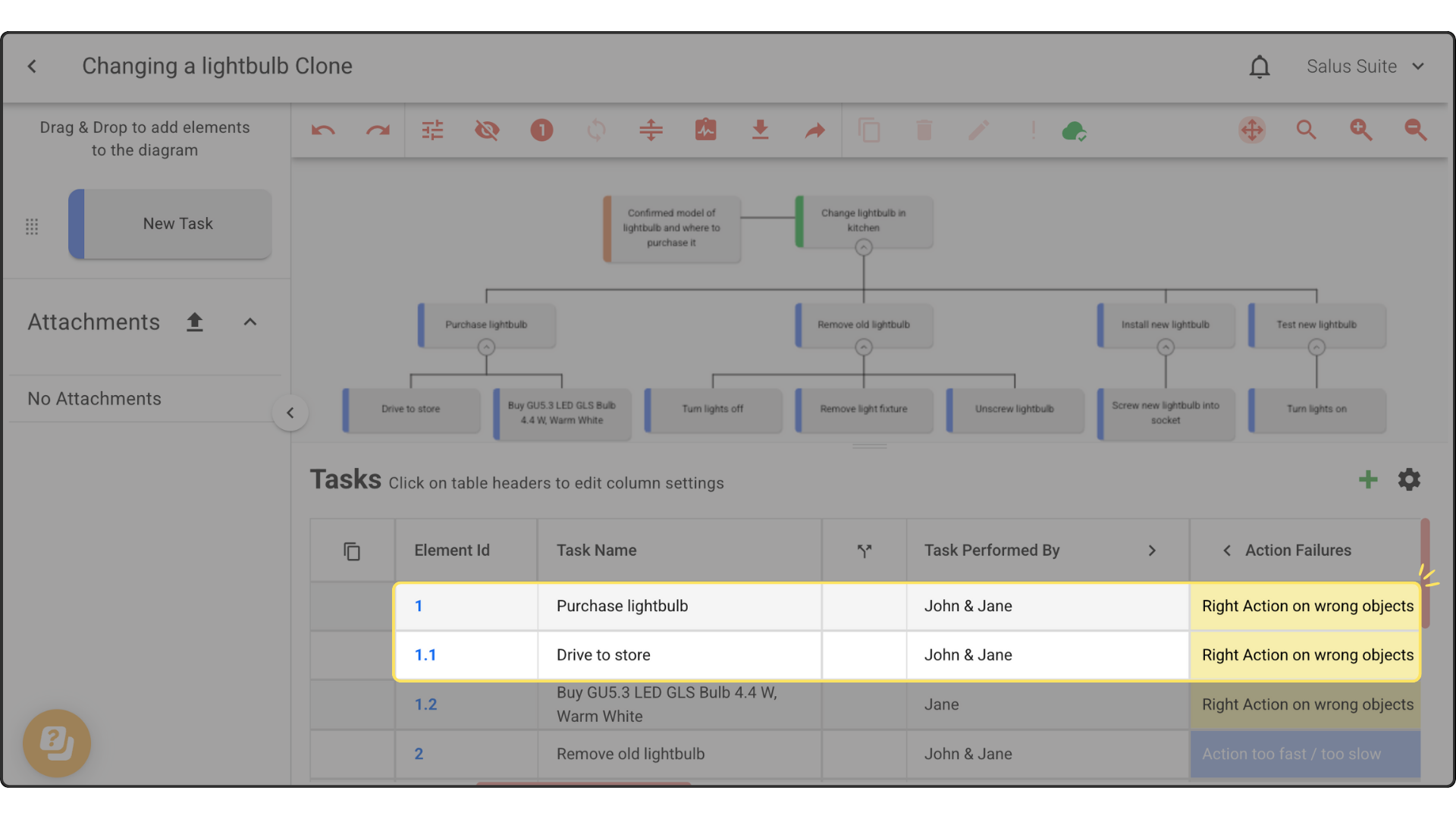The width and height of the screenshot is (1456, 819).
Task: Click the share arrow icon
Action: pos(814,130)
